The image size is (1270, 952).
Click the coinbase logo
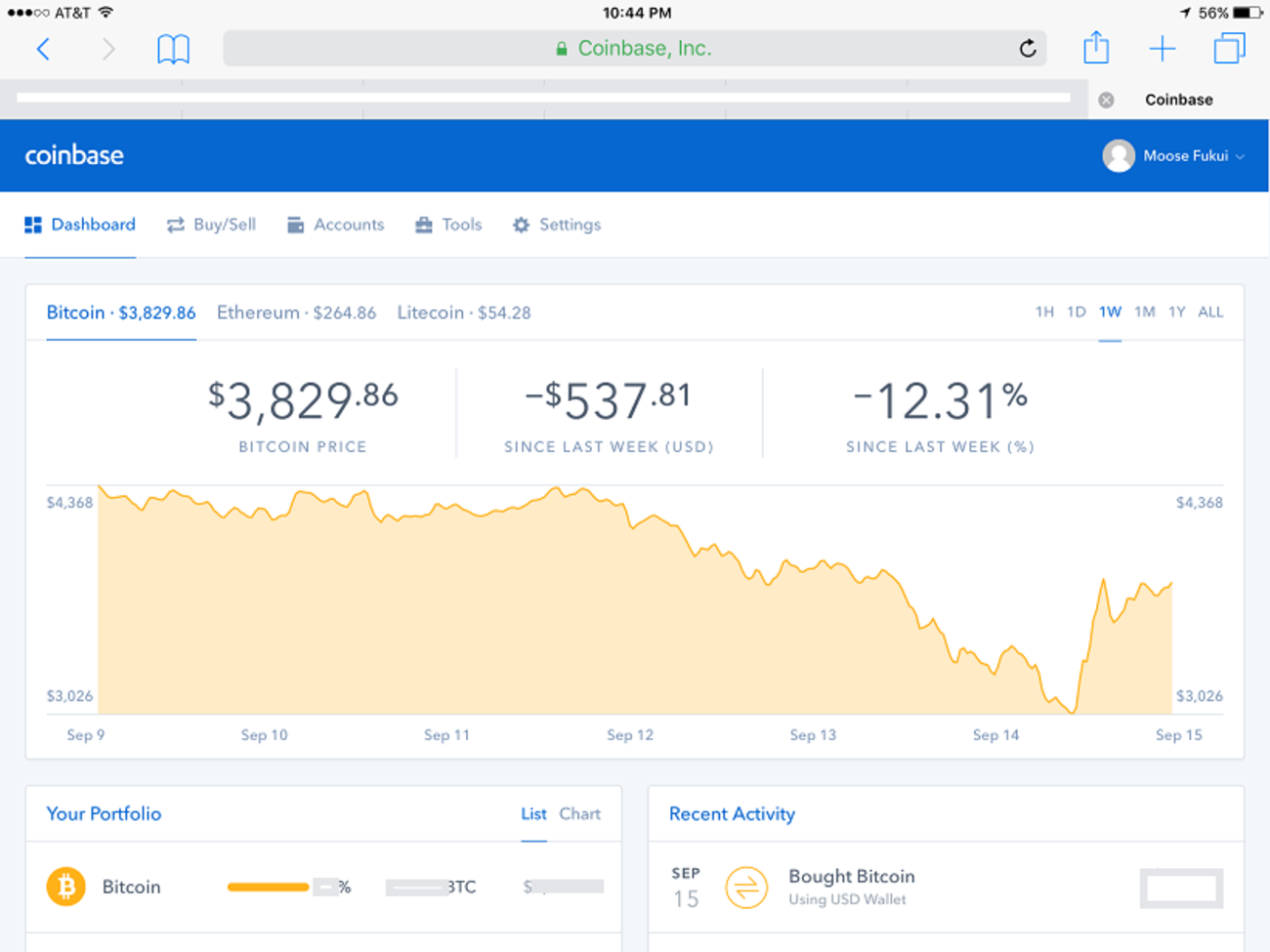[x=74, y=154]
